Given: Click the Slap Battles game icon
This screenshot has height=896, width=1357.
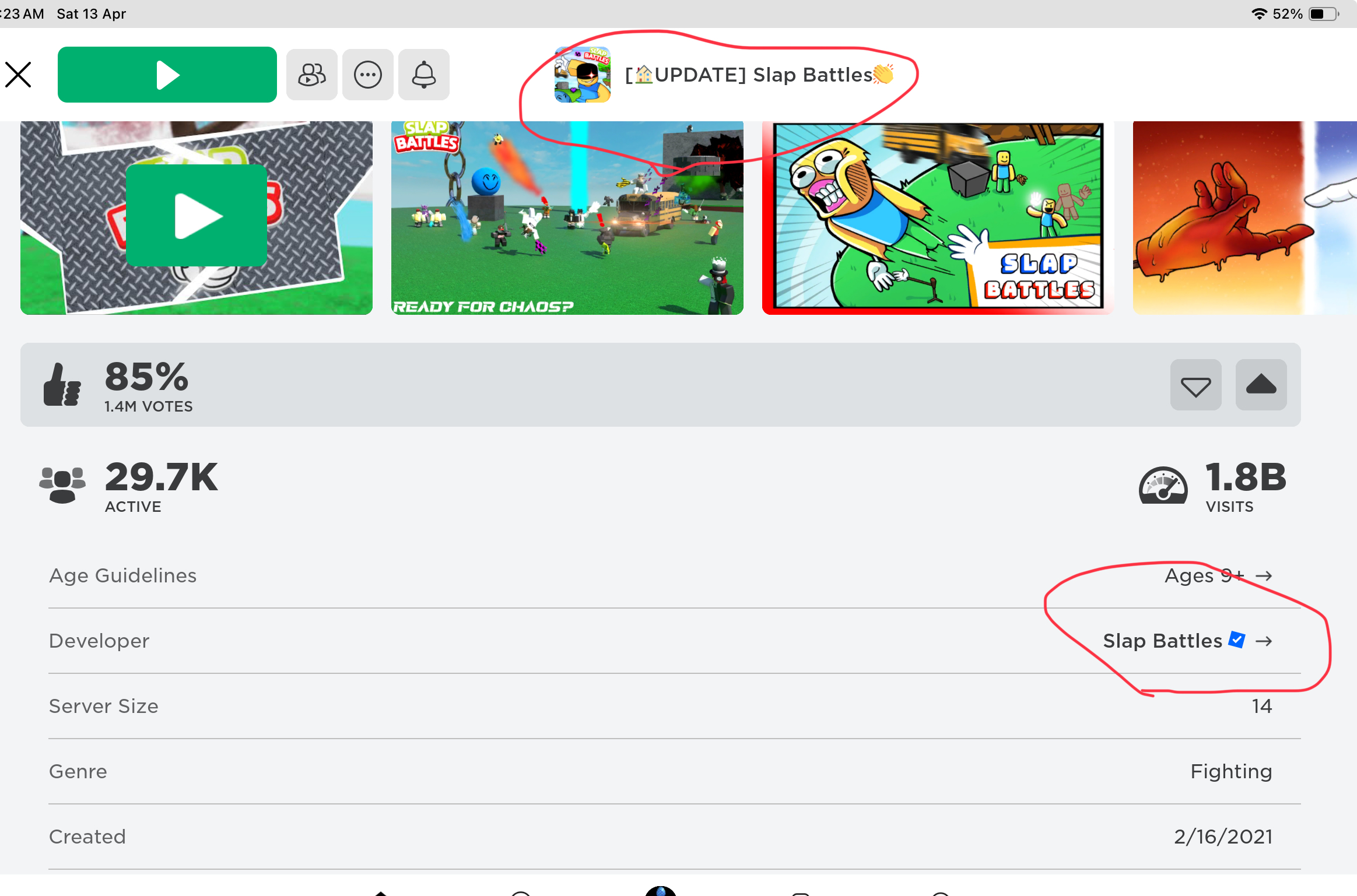Looking at the screenshot, I should [582, 75].
